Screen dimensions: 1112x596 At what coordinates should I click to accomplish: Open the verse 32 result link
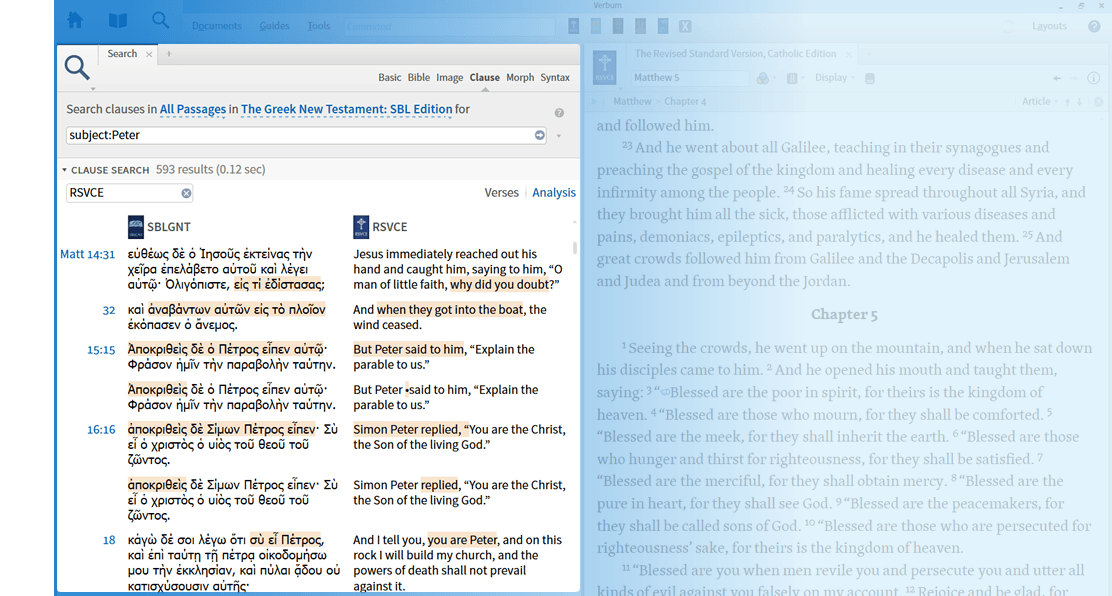(x=109, y=310)
